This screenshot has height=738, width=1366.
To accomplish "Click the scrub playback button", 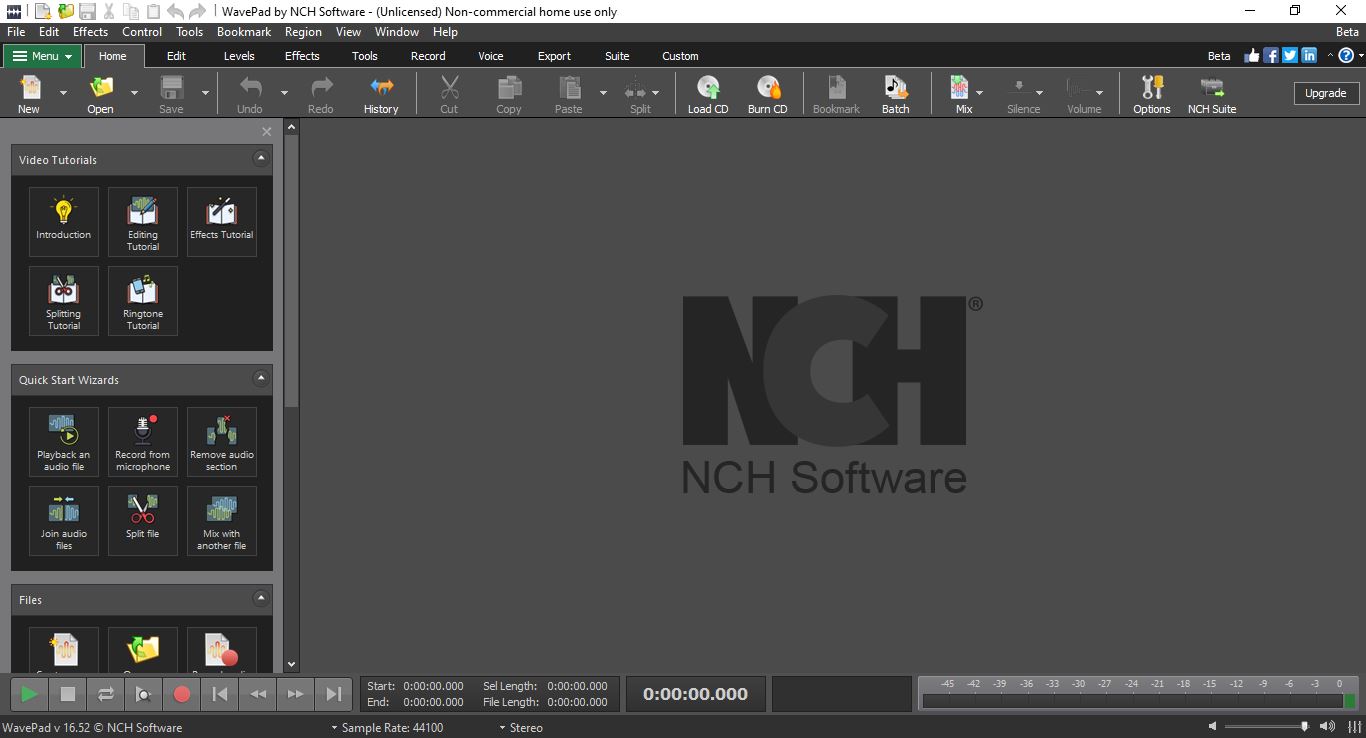I will coord(143,693).
